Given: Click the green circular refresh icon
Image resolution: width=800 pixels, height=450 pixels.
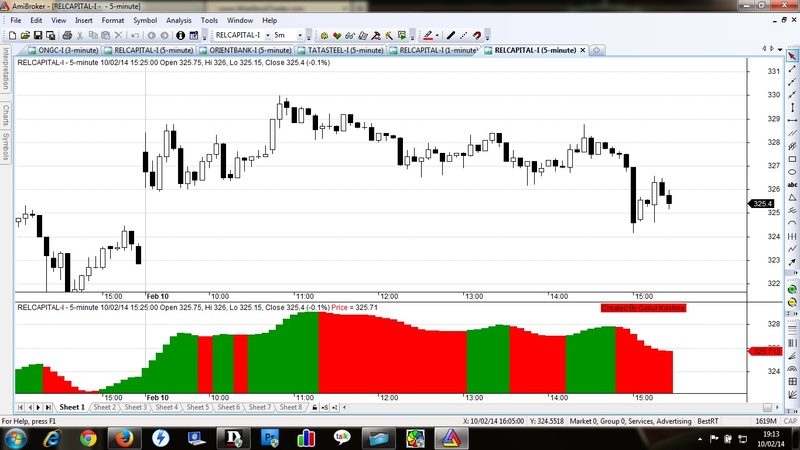Looking at the screenshot, I should [792, 289].
